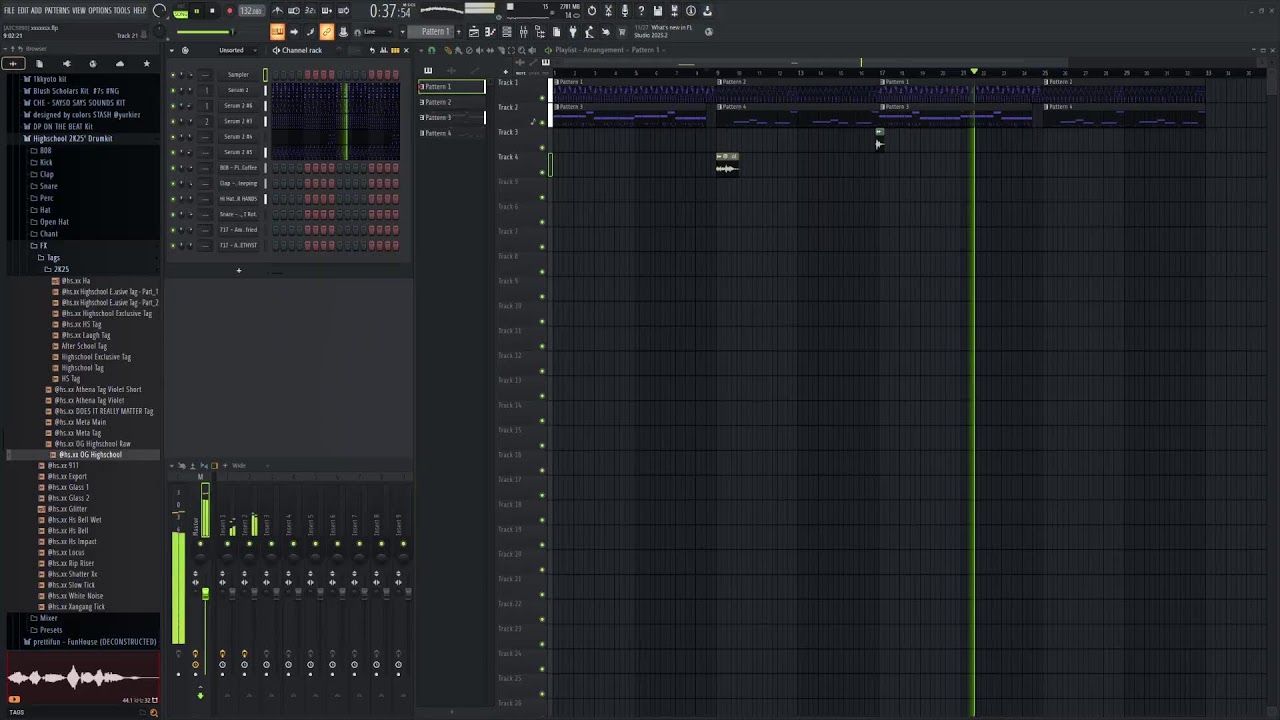
Task: Click the record button in transport
Action: (x=229, y=11)
